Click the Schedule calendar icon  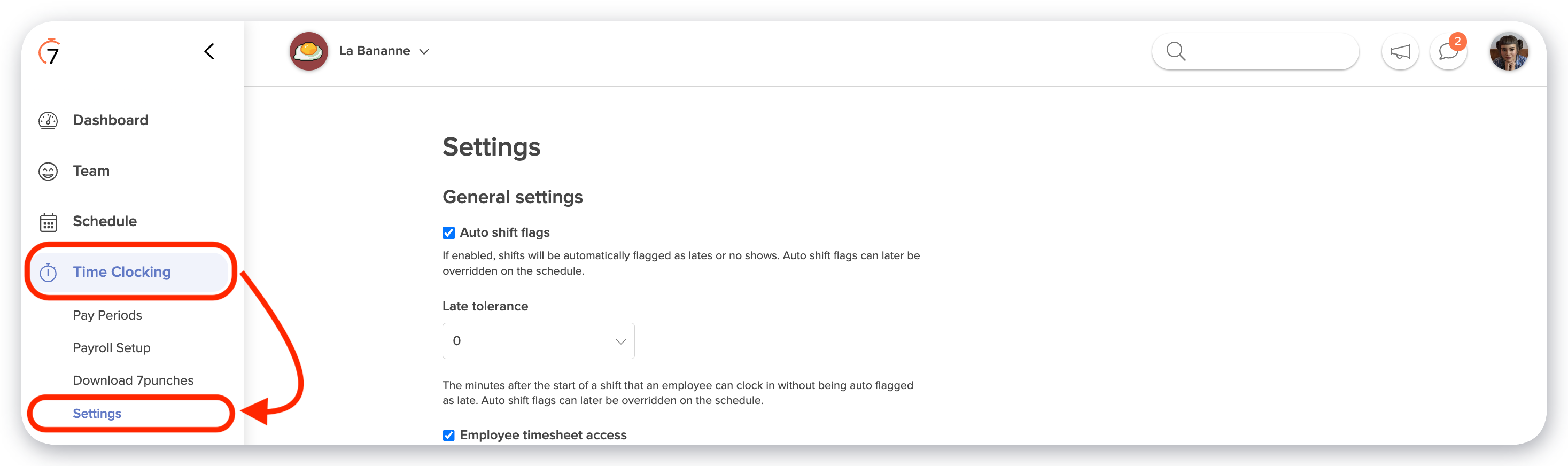tap(48, 222)
